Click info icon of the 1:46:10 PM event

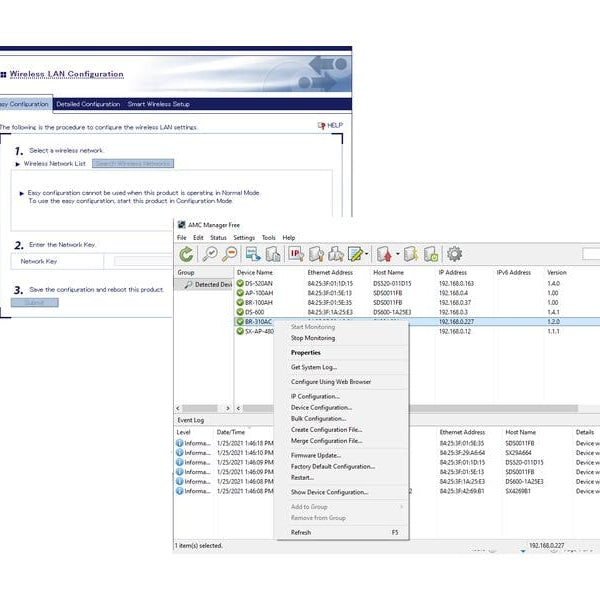tap(179, 453)
